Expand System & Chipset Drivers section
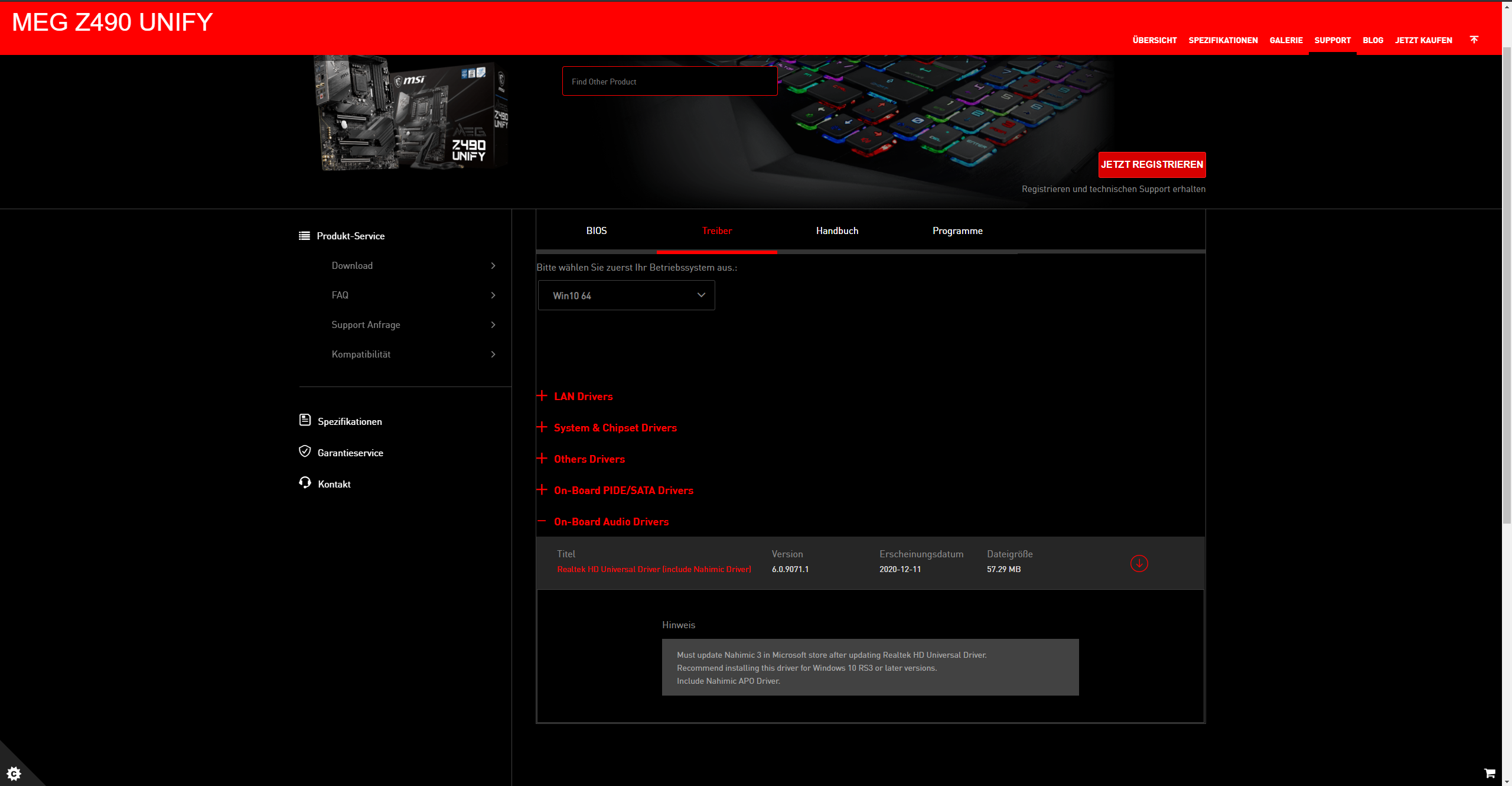 tap(615, 428)
